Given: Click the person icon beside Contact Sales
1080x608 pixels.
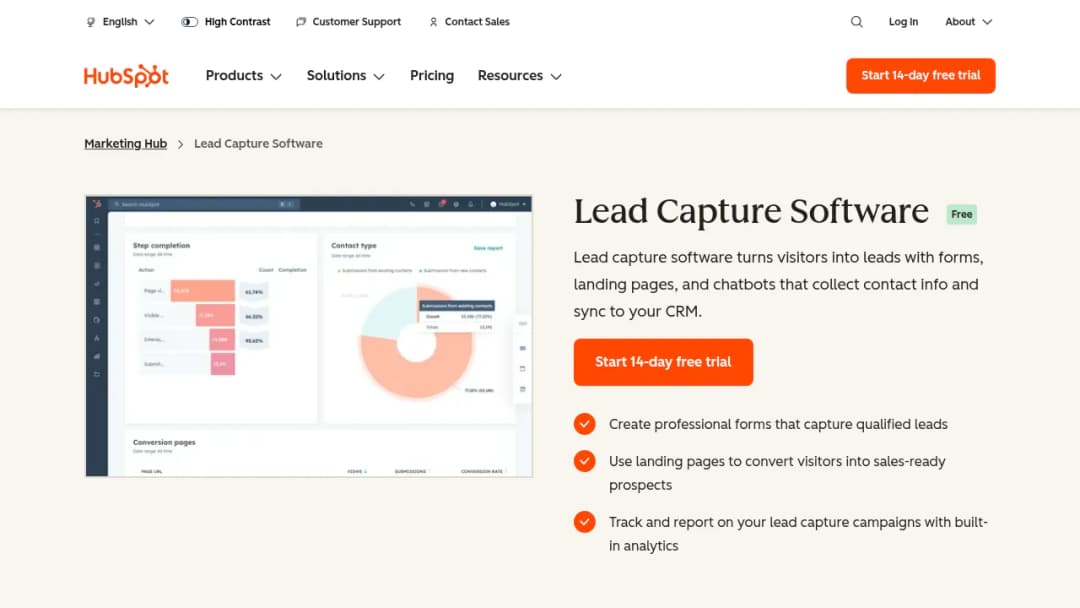Looking at the screenshot, I should point(433,22).
